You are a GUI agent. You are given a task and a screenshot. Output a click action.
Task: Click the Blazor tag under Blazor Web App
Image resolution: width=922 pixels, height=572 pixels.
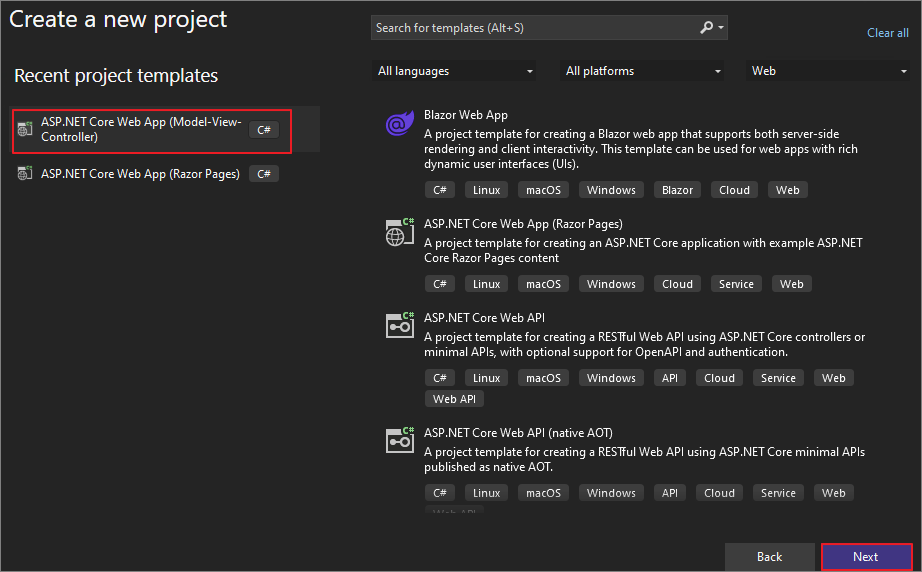[677, 190]
